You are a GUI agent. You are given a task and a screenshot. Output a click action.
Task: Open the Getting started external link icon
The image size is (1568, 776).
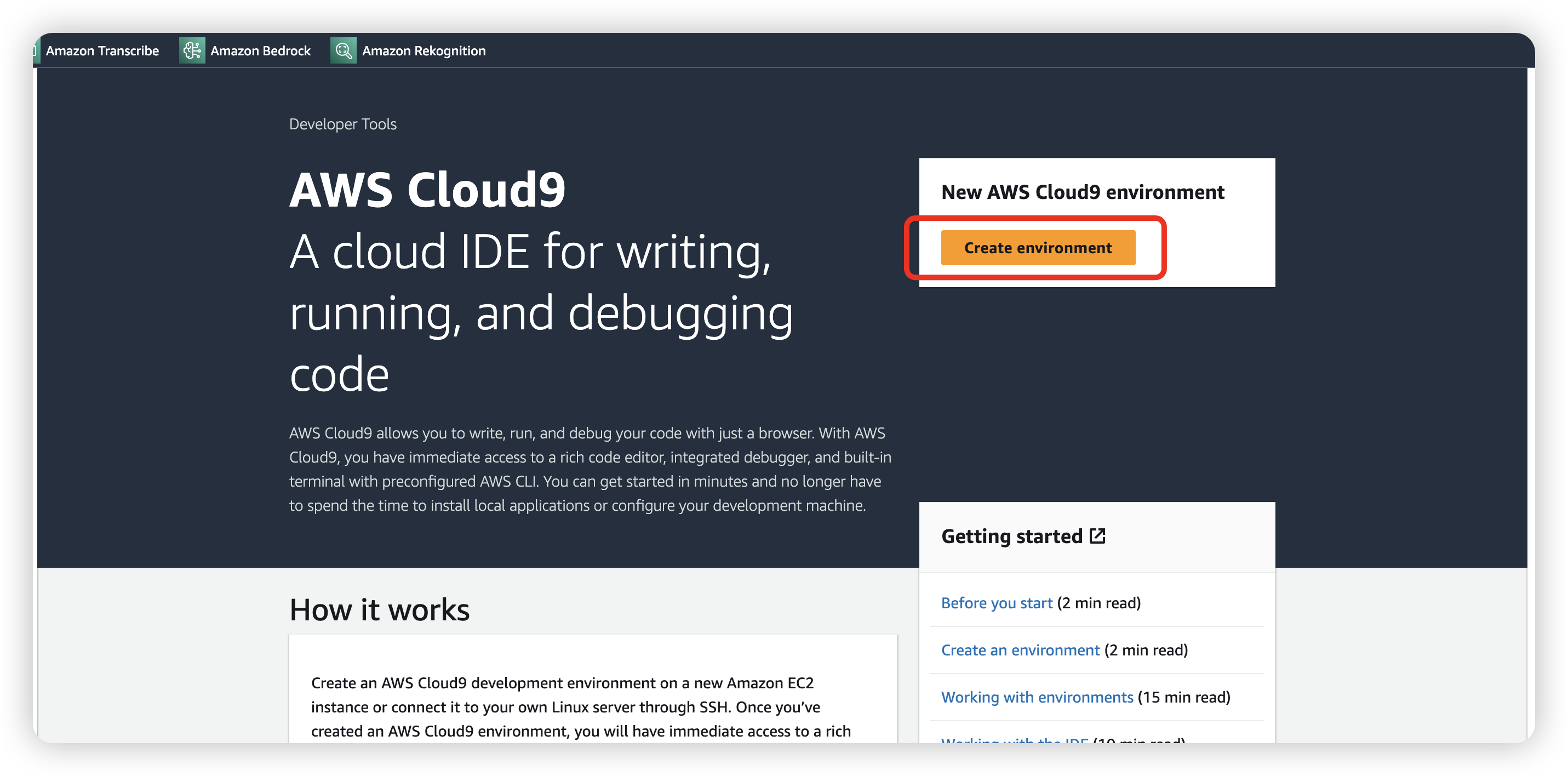pyautogui.click(x=1097, y=536)
